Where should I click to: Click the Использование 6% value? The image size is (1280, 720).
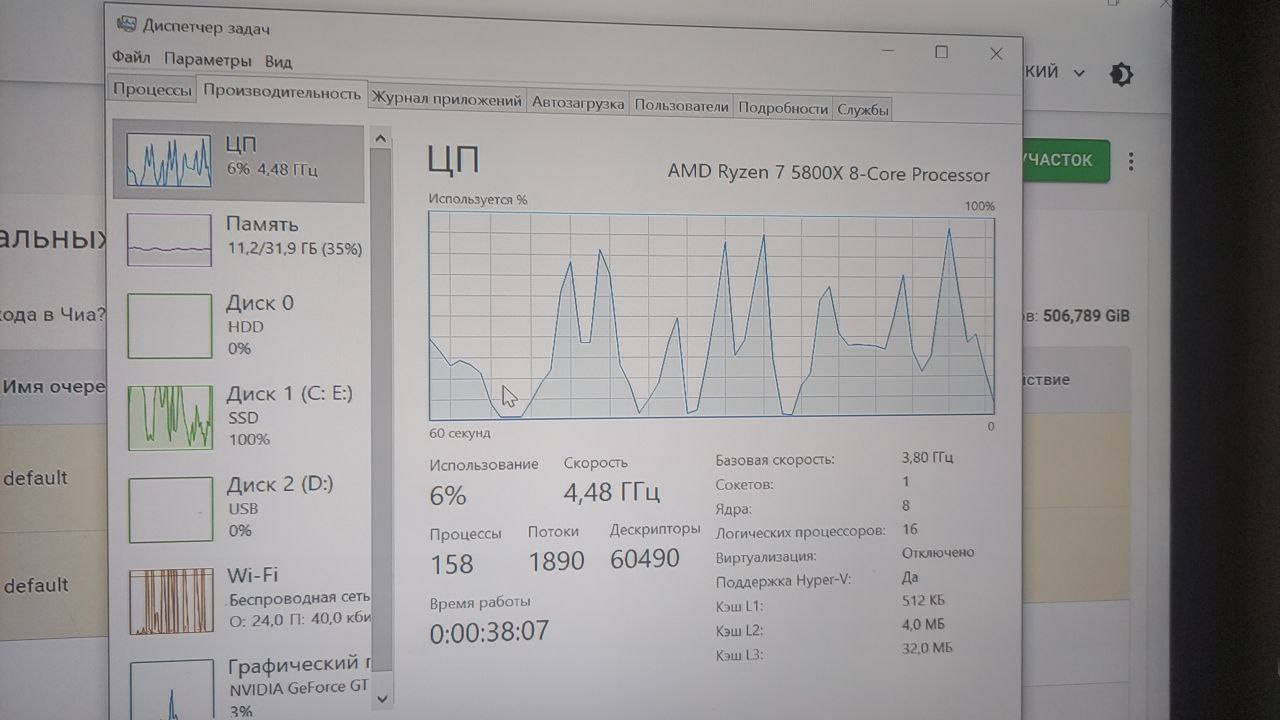click(x=448, y=495)
